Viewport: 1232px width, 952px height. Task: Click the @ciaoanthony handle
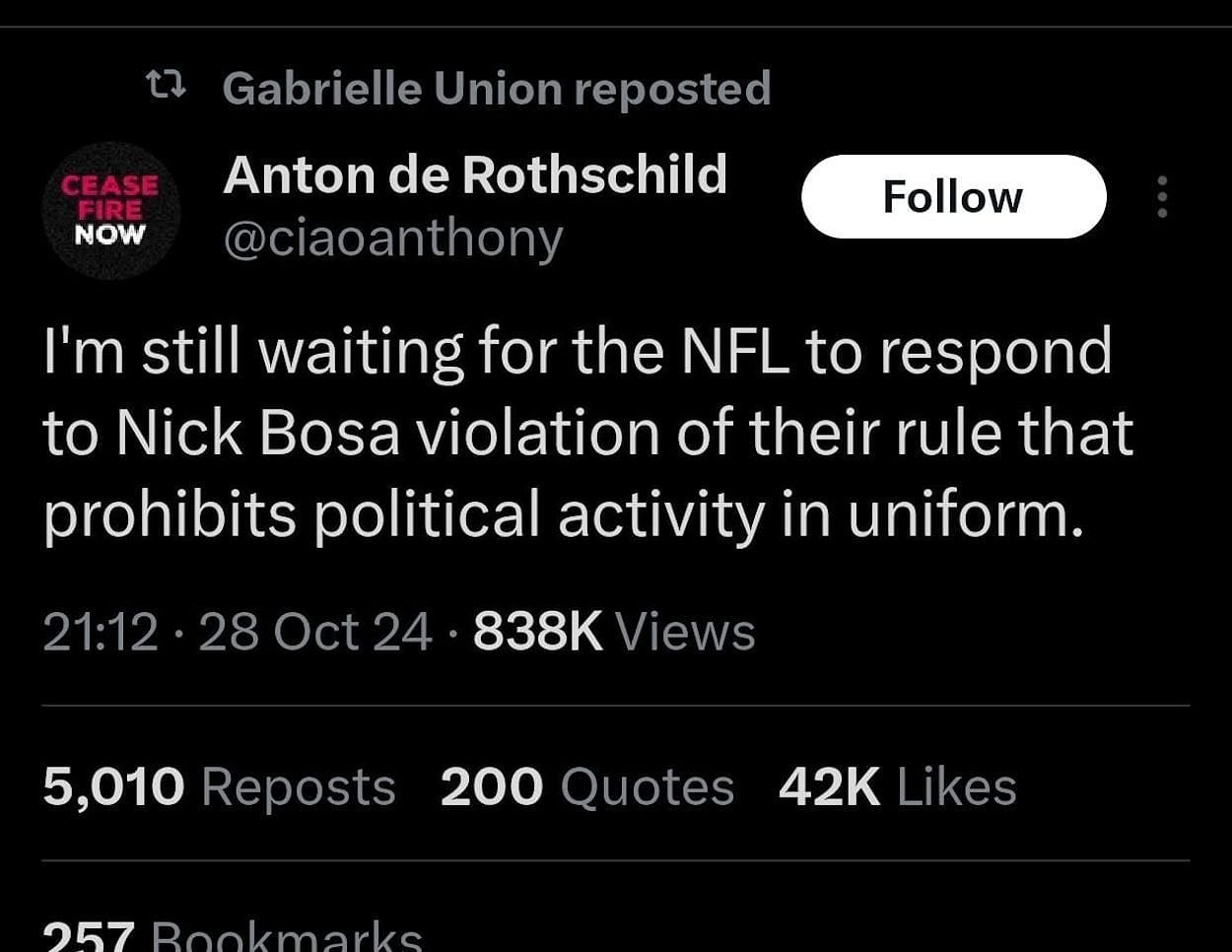pyautogui.click(x=392, y=238)
